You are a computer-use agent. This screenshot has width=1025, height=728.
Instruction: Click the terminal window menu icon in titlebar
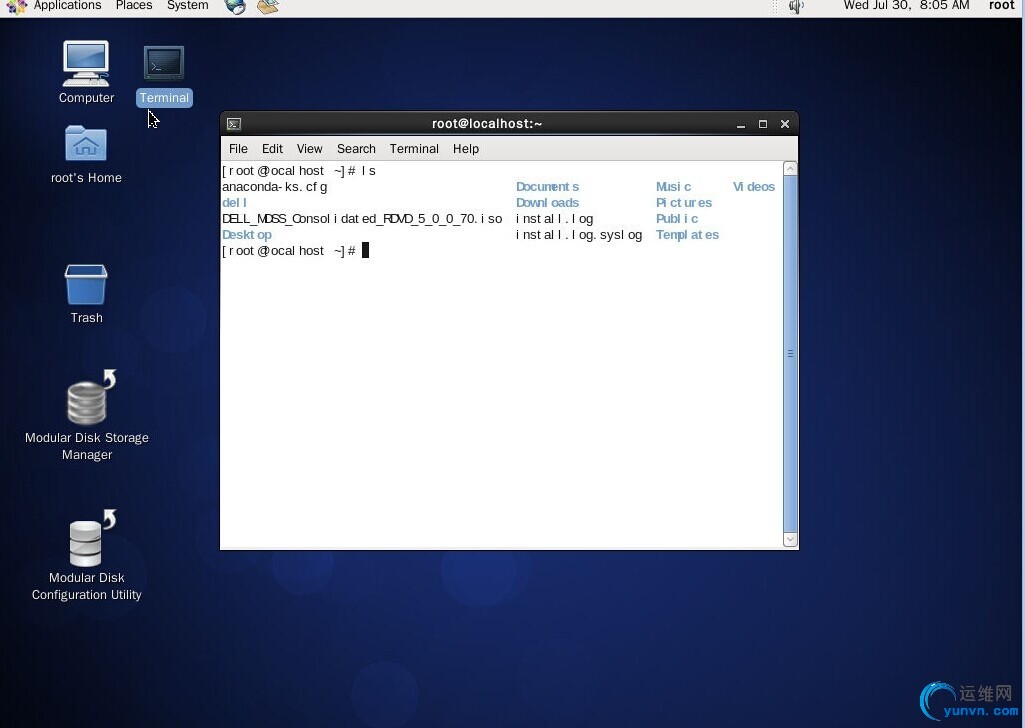234,124
